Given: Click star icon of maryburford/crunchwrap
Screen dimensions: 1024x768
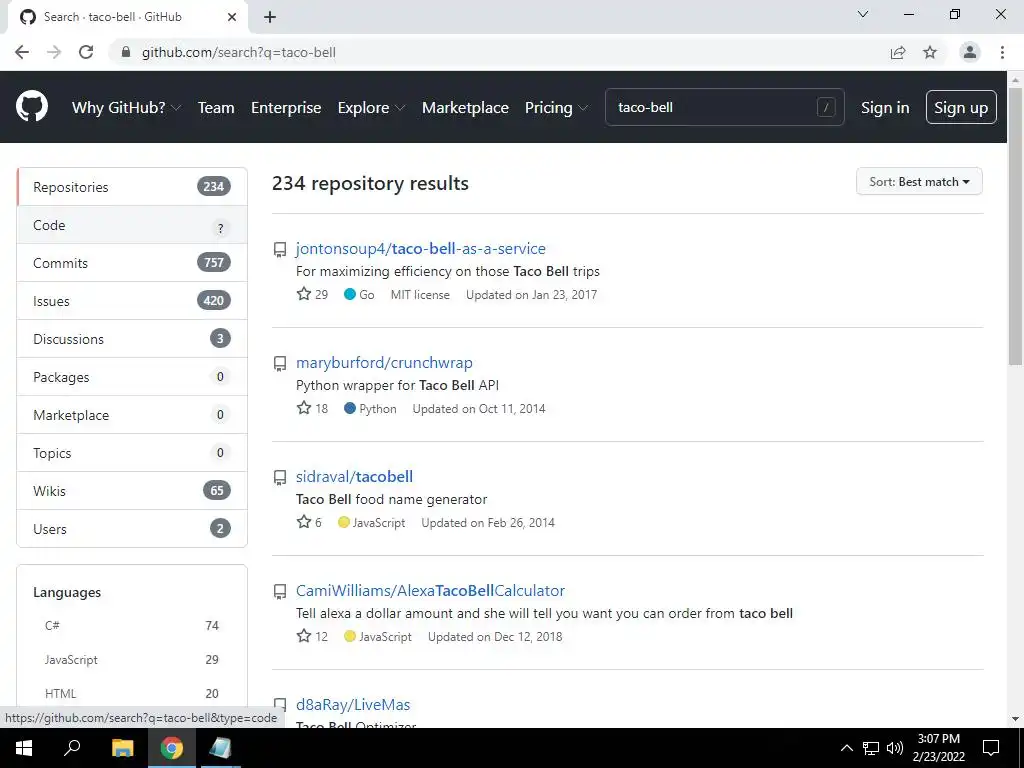Looking at the screenshot, I should click(x=304, y=408).
